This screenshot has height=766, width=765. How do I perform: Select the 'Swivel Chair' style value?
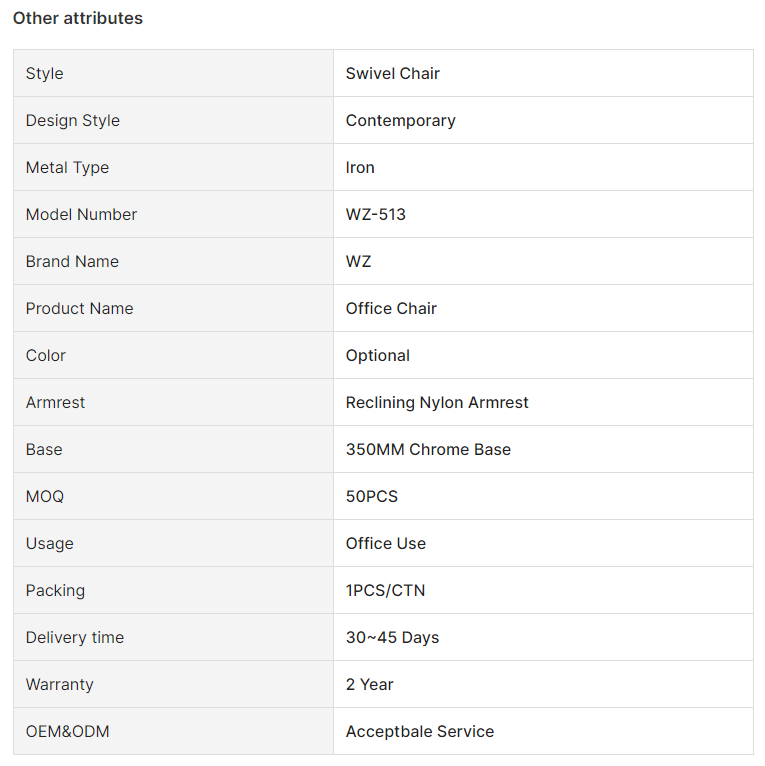(393, 73)
